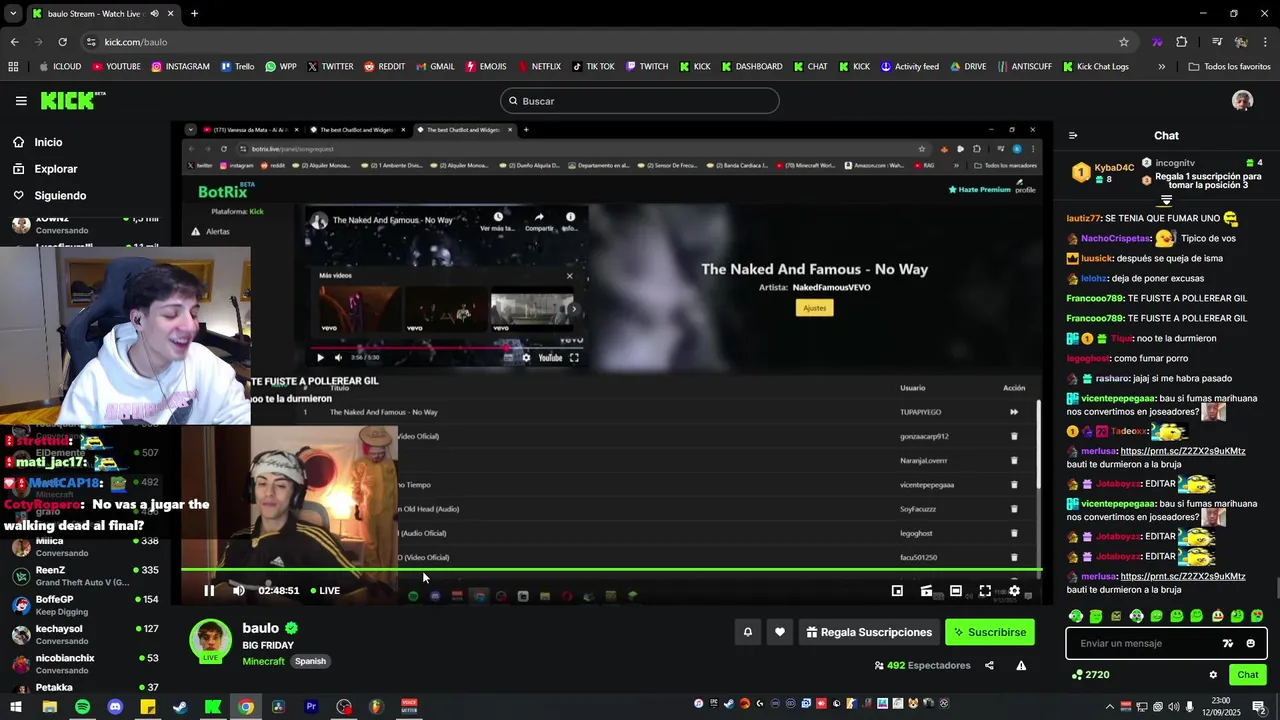
Task: Pause the live stream video
Action: 209,590
